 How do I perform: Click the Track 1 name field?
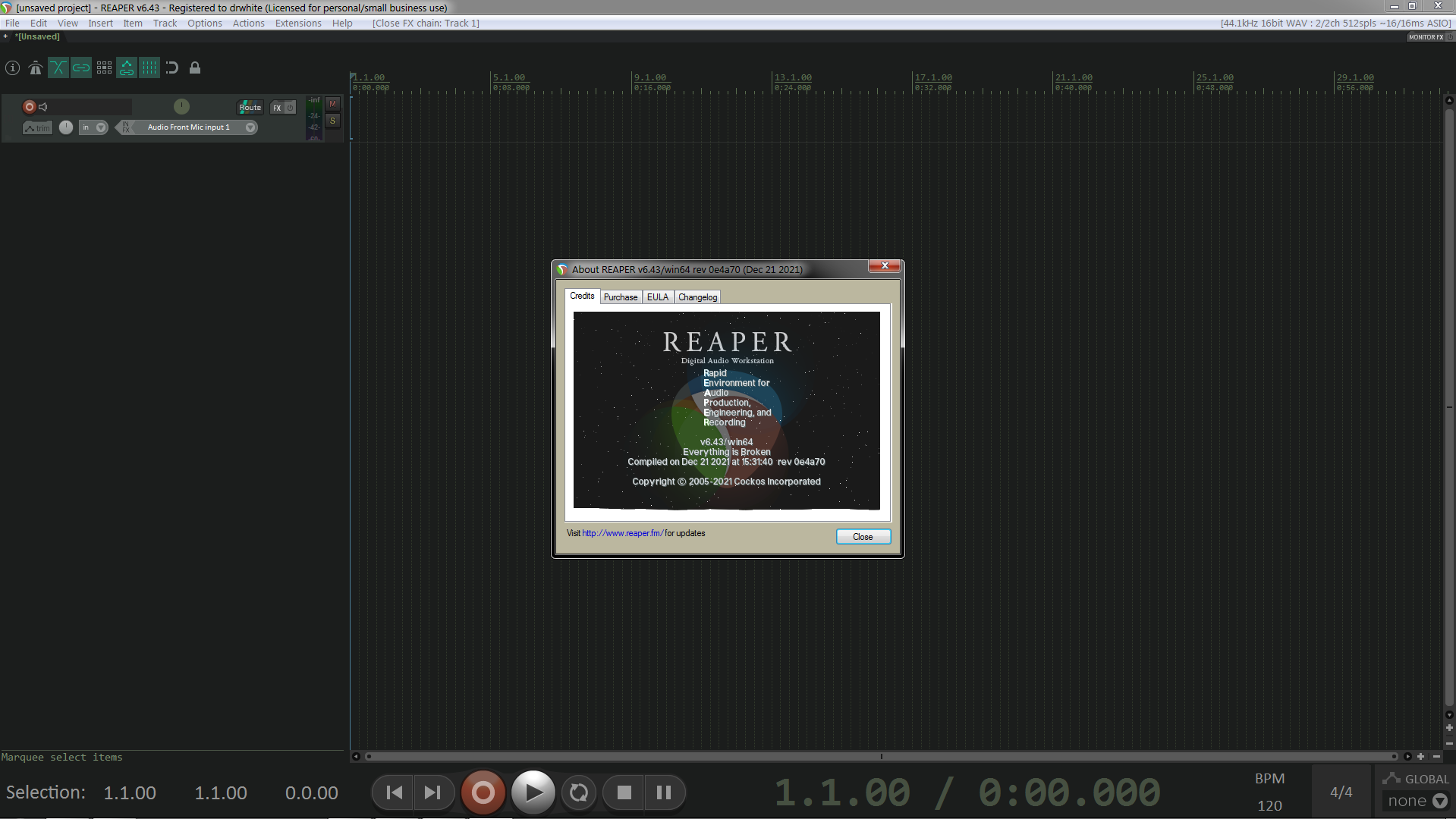pos(91,107)
